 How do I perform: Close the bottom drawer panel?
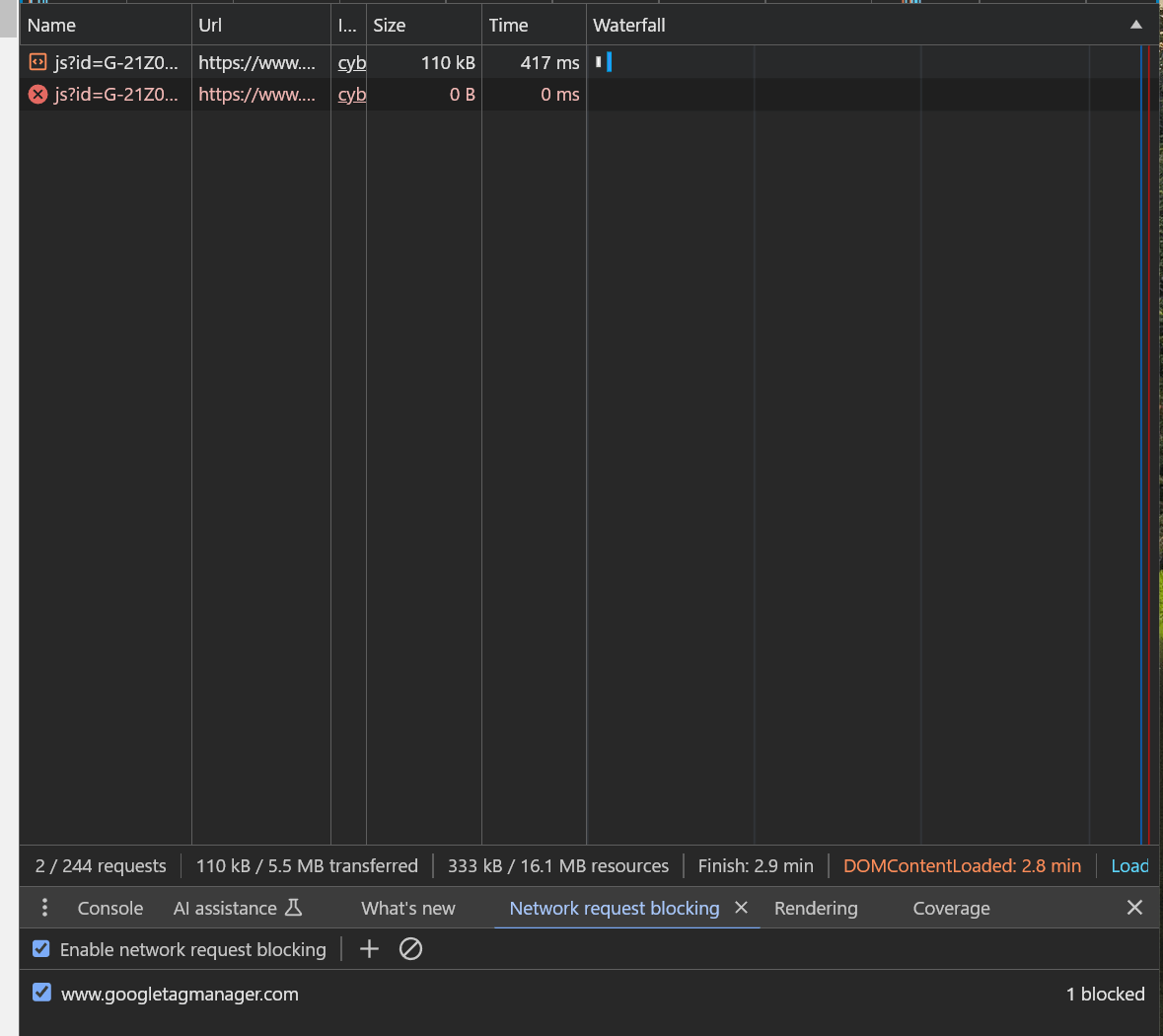(x=1134, y=908)
